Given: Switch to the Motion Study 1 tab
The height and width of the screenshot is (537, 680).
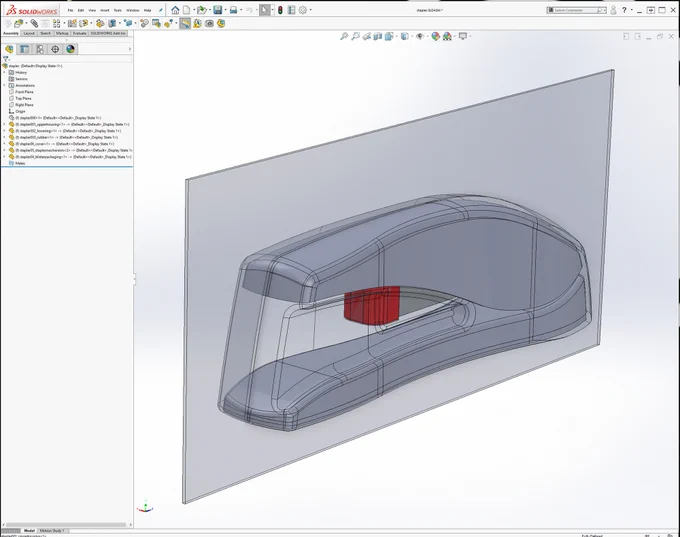Looking at the screenshot, I should (x=52, y=530).
